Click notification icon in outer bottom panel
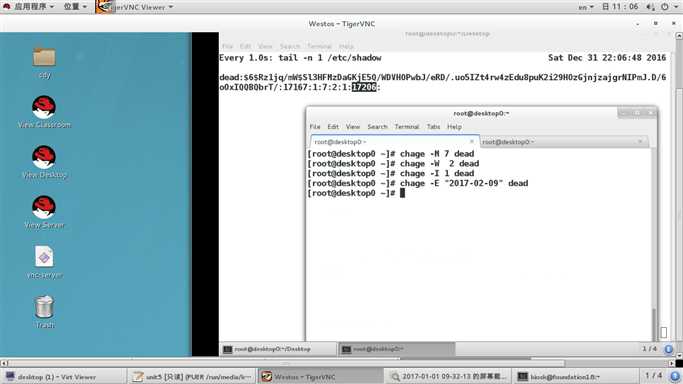 pos(675,376)
